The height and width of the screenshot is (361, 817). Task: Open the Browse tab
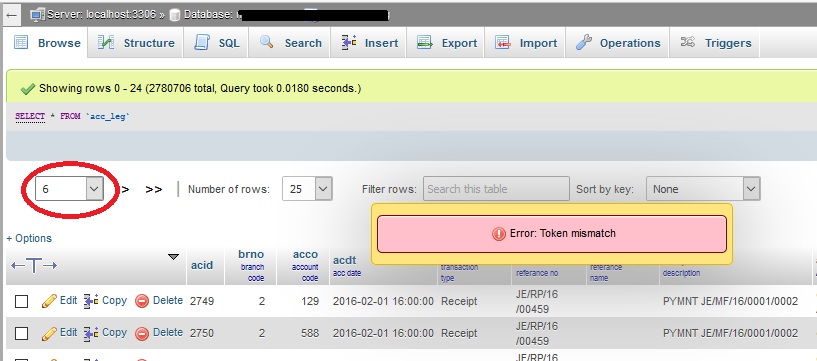[47, 43]
